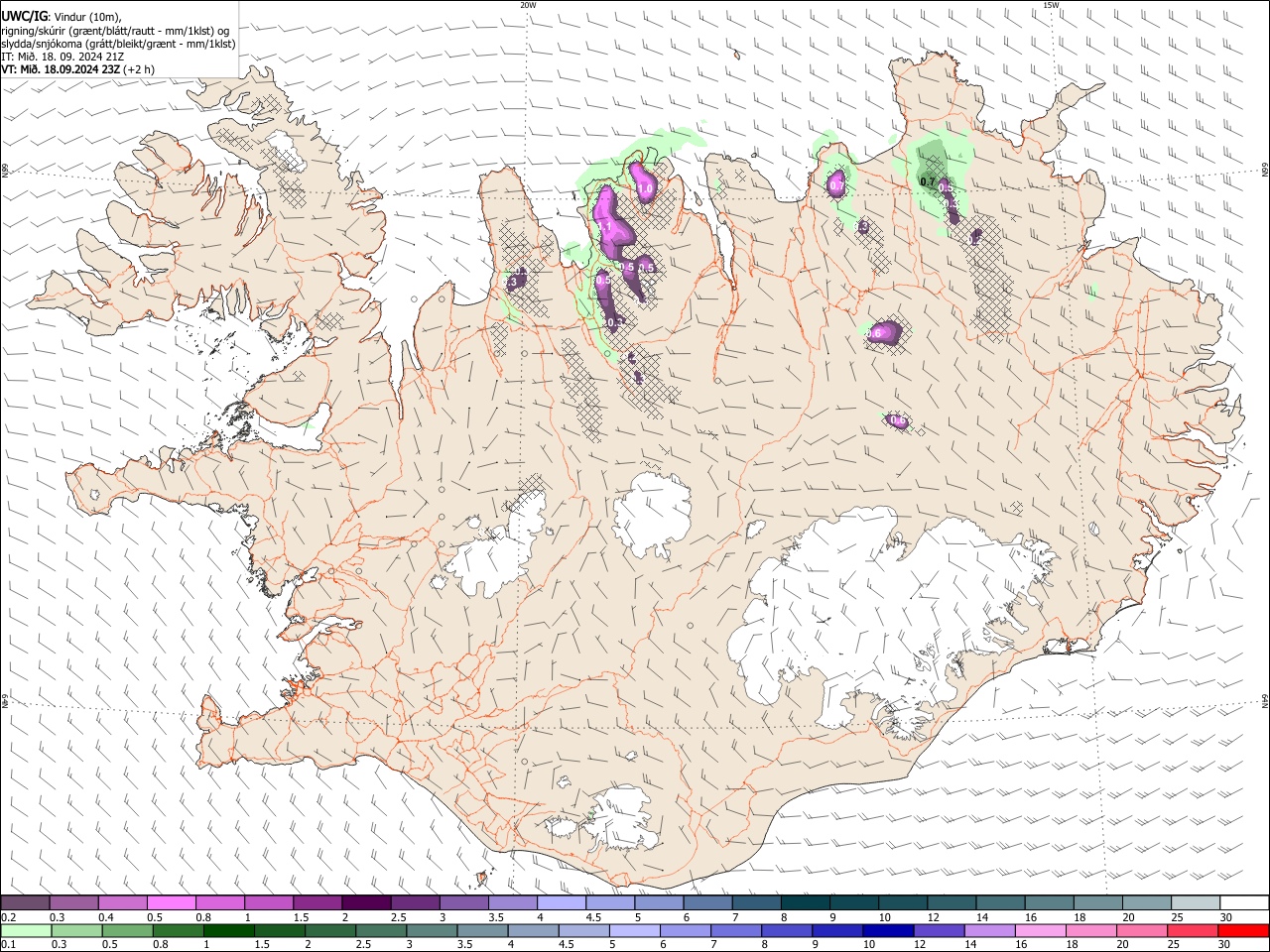Click the 'slydda/snjókoma' snow legend description line
This screenshot has height=952, width=1270.
pyautogui.click(x=118, y=44)
